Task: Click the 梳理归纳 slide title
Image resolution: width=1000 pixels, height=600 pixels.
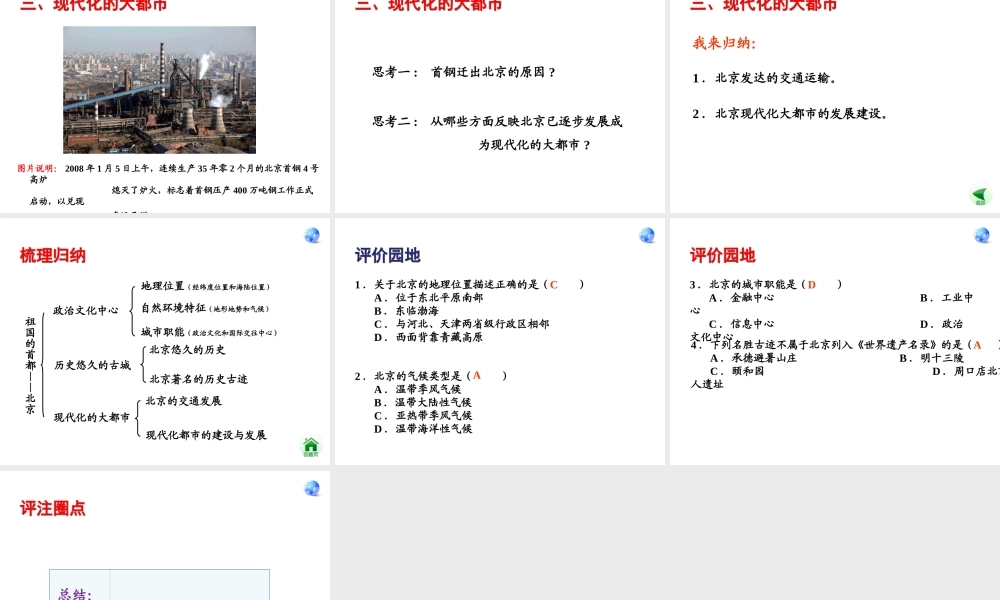Action: pyautogui.click(x=53, y=256)
